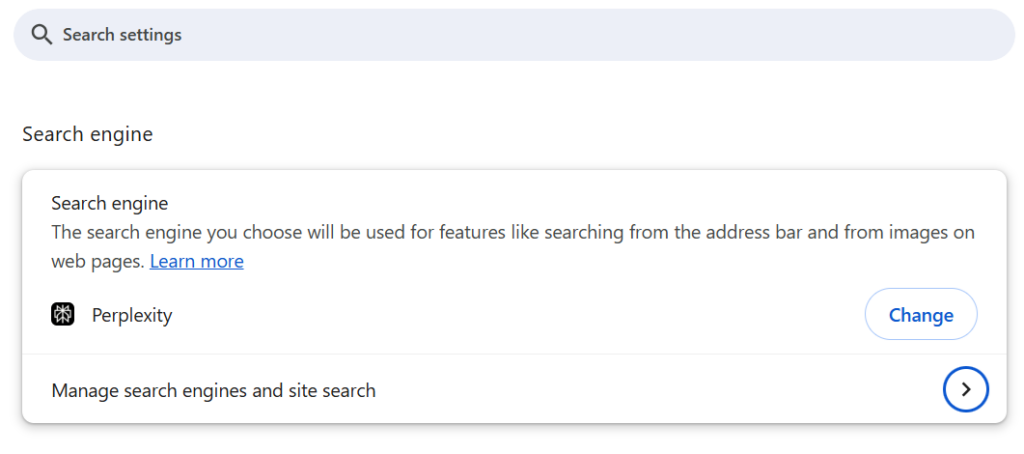Click the magnifying glass search icon

tap(42, 35)
